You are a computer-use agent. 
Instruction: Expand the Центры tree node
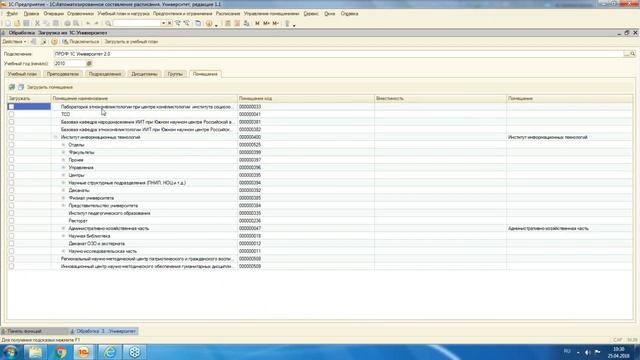tap(63, 175)
